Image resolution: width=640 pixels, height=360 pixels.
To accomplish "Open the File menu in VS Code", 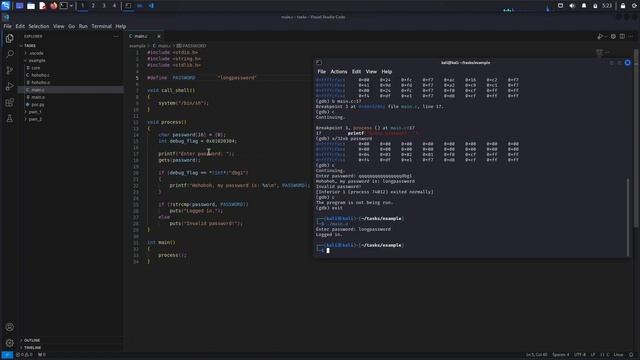I will pyautogui.click(x=7, y=26).
